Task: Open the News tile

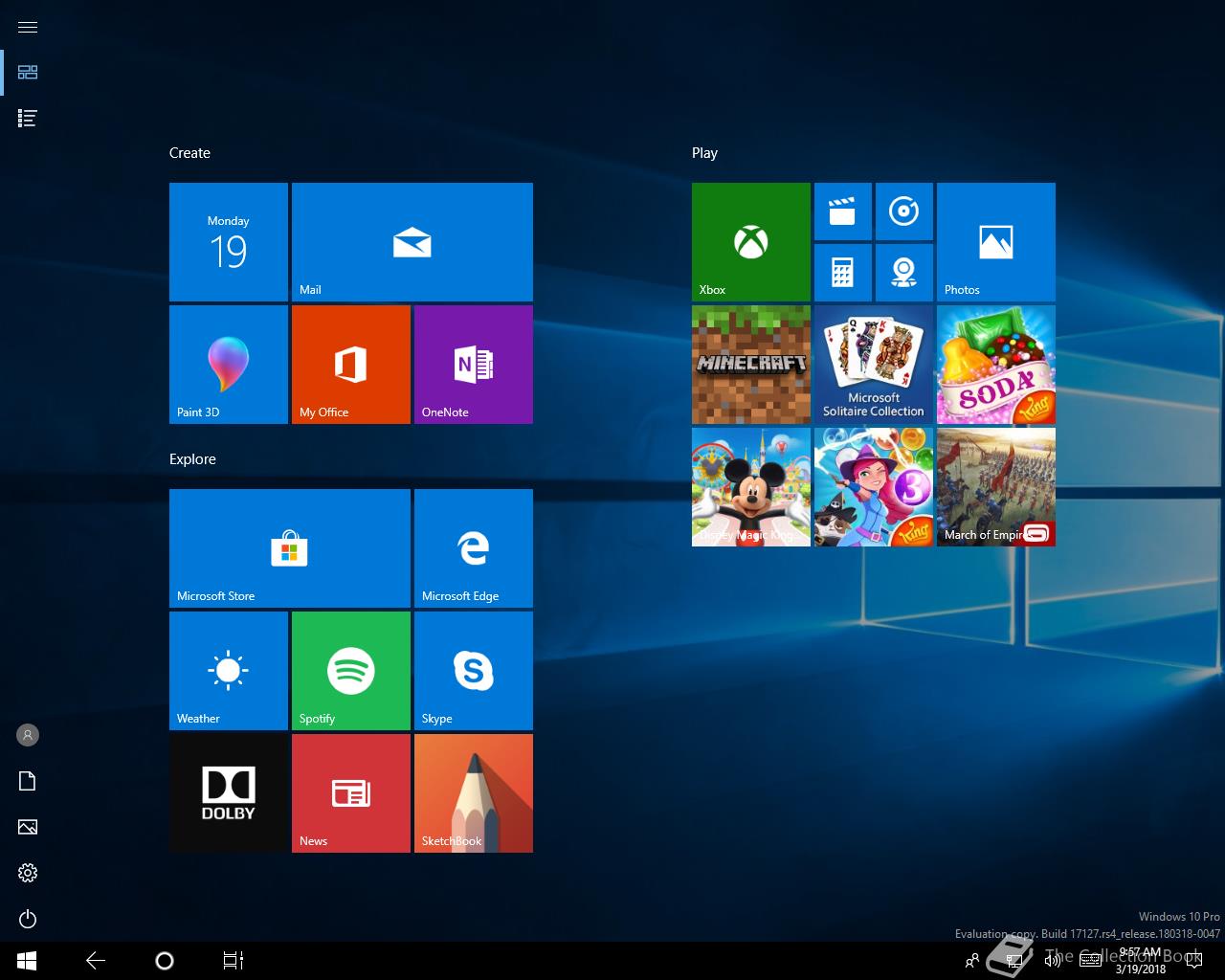Action: [351, 793]
